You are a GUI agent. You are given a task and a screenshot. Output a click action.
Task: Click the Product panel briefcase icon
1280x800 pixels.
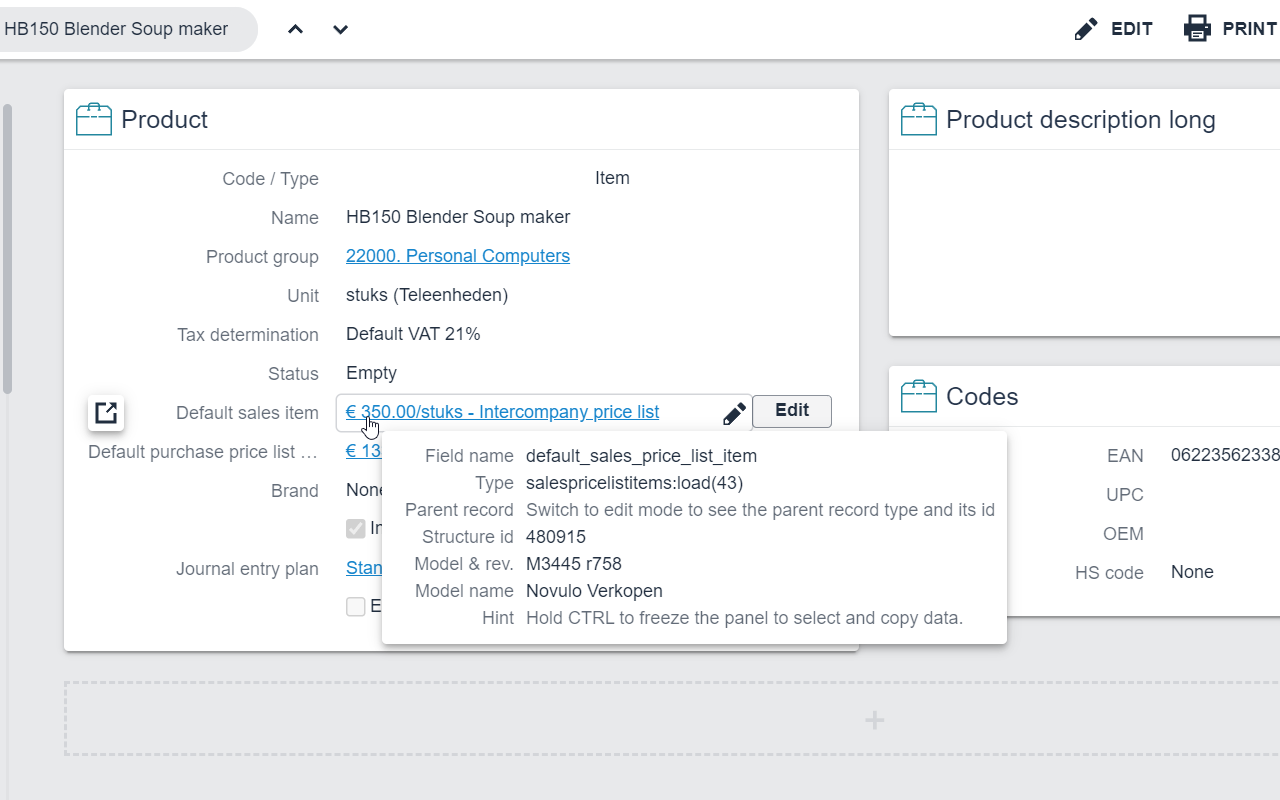[x=94, y=120]
